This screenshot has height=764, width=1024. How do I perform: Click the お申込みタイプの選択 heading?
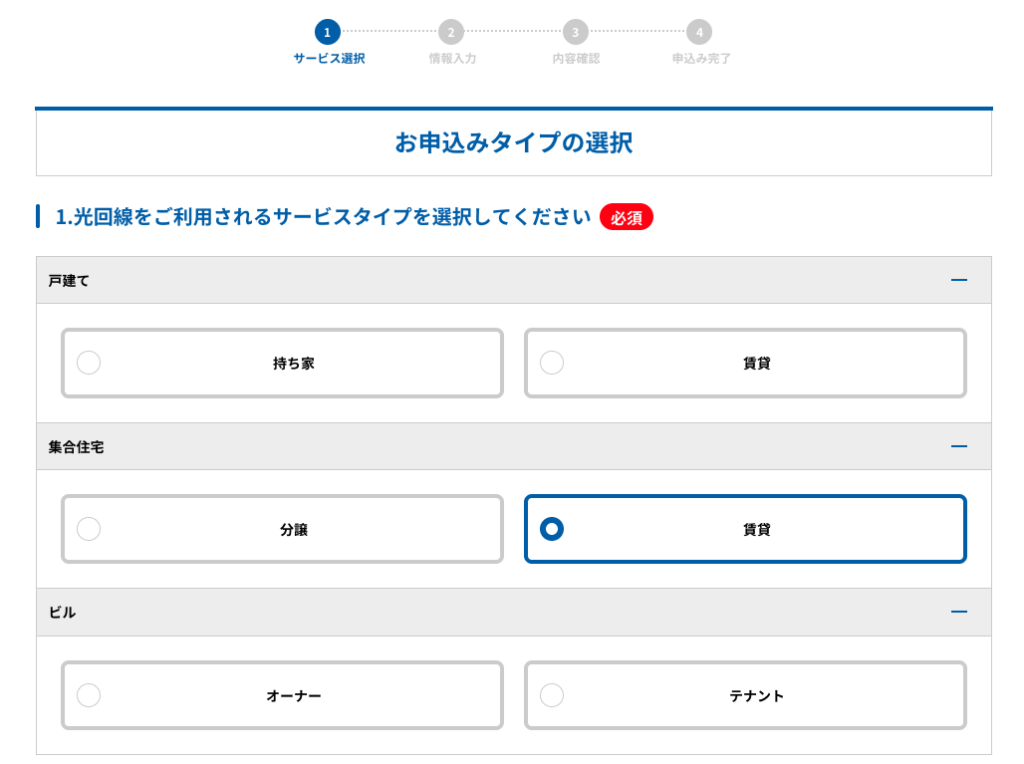click(513, 142)
